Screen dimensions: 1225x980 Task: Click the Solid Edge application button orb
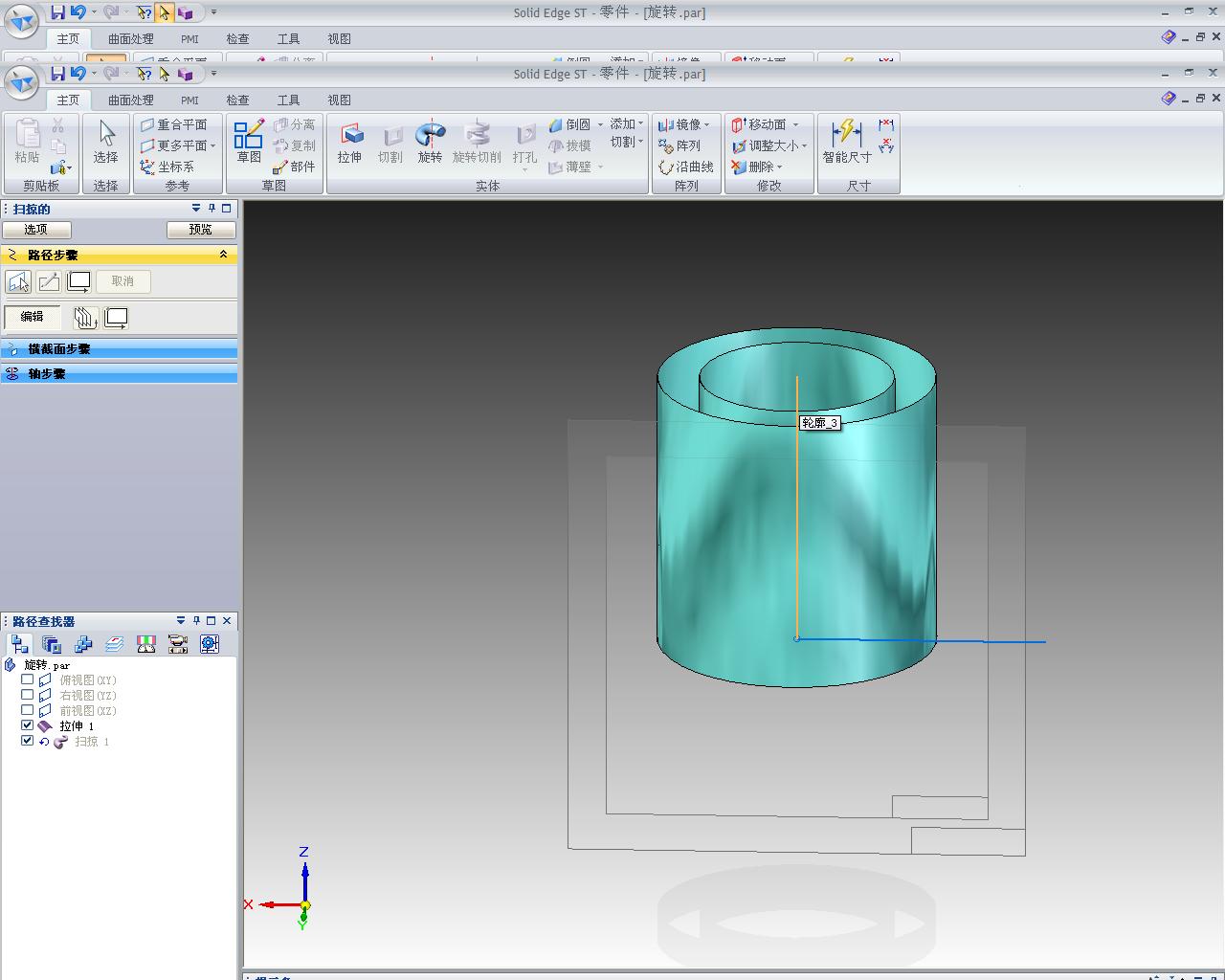(21, 81)
